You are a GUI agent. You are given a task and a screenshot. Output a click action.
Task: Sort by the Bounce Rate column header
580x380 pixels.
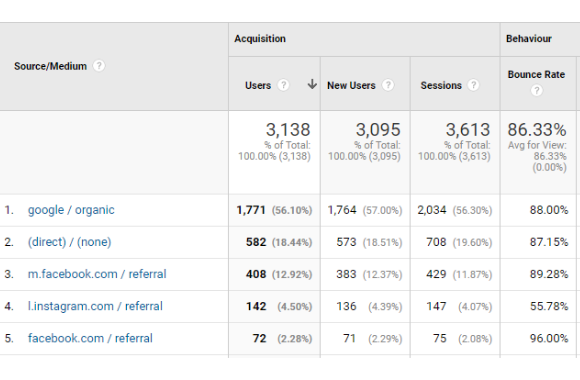[x=536, y=74]
